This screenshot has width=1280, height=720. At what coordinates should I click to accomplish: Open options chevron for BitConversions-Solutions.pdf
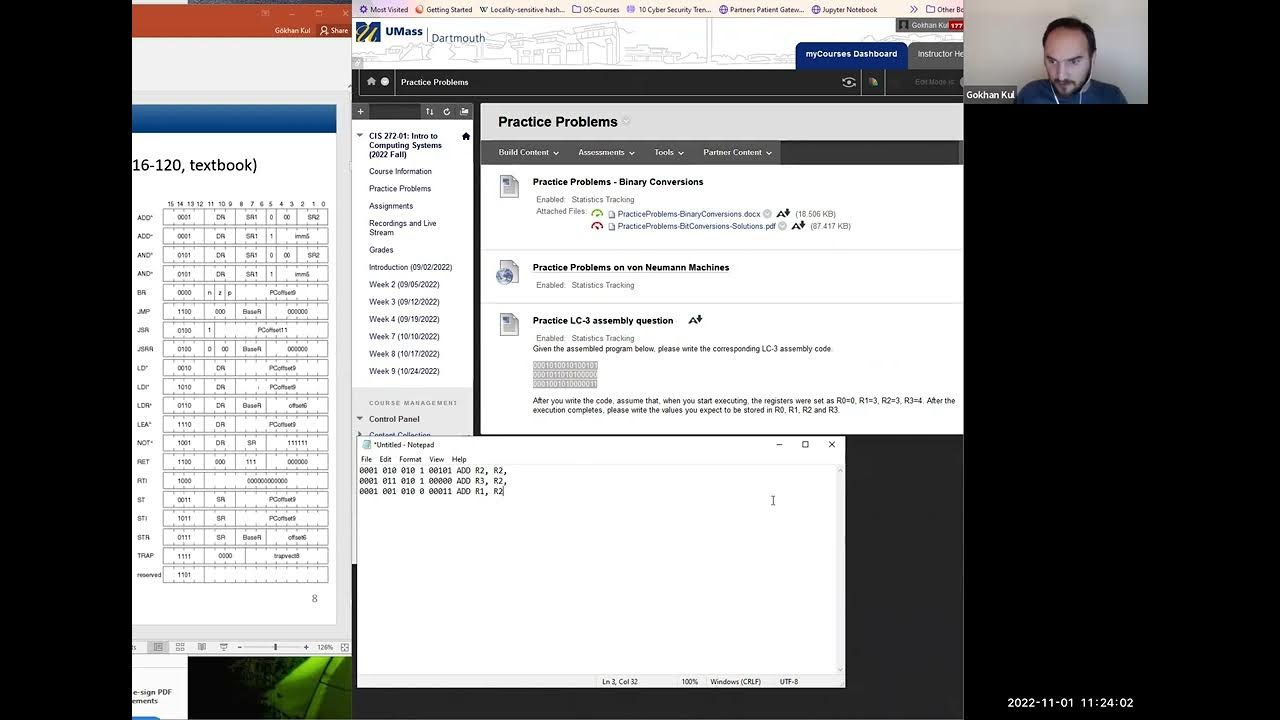783,226
